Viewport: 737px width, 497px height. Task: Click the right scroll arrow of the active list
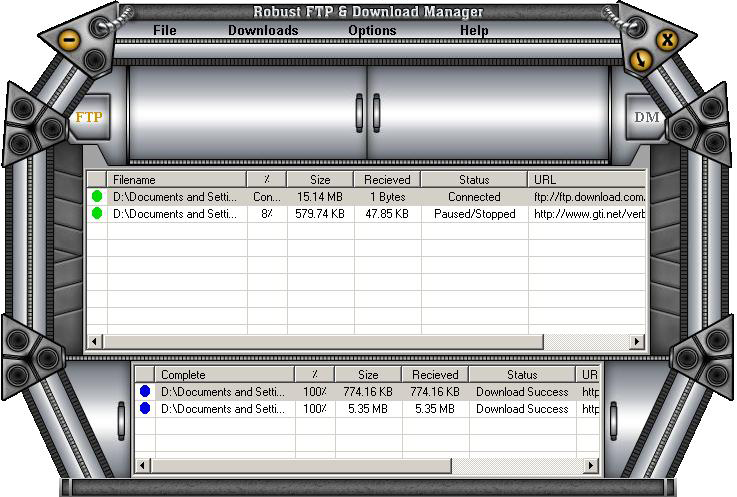coord(637,341)
